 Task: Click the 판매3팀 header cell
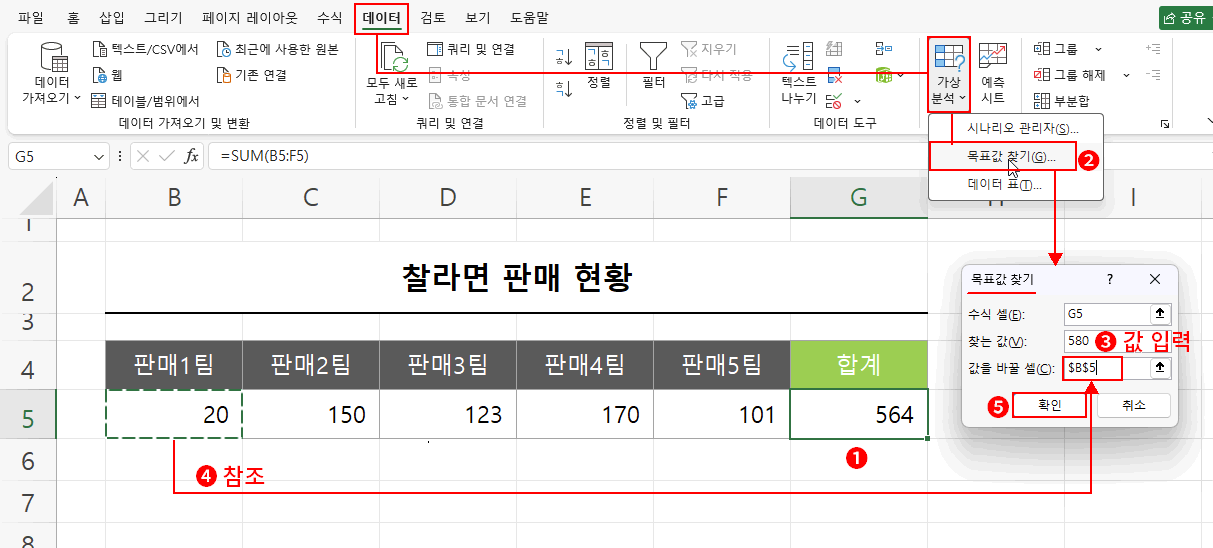coord(448,365)
